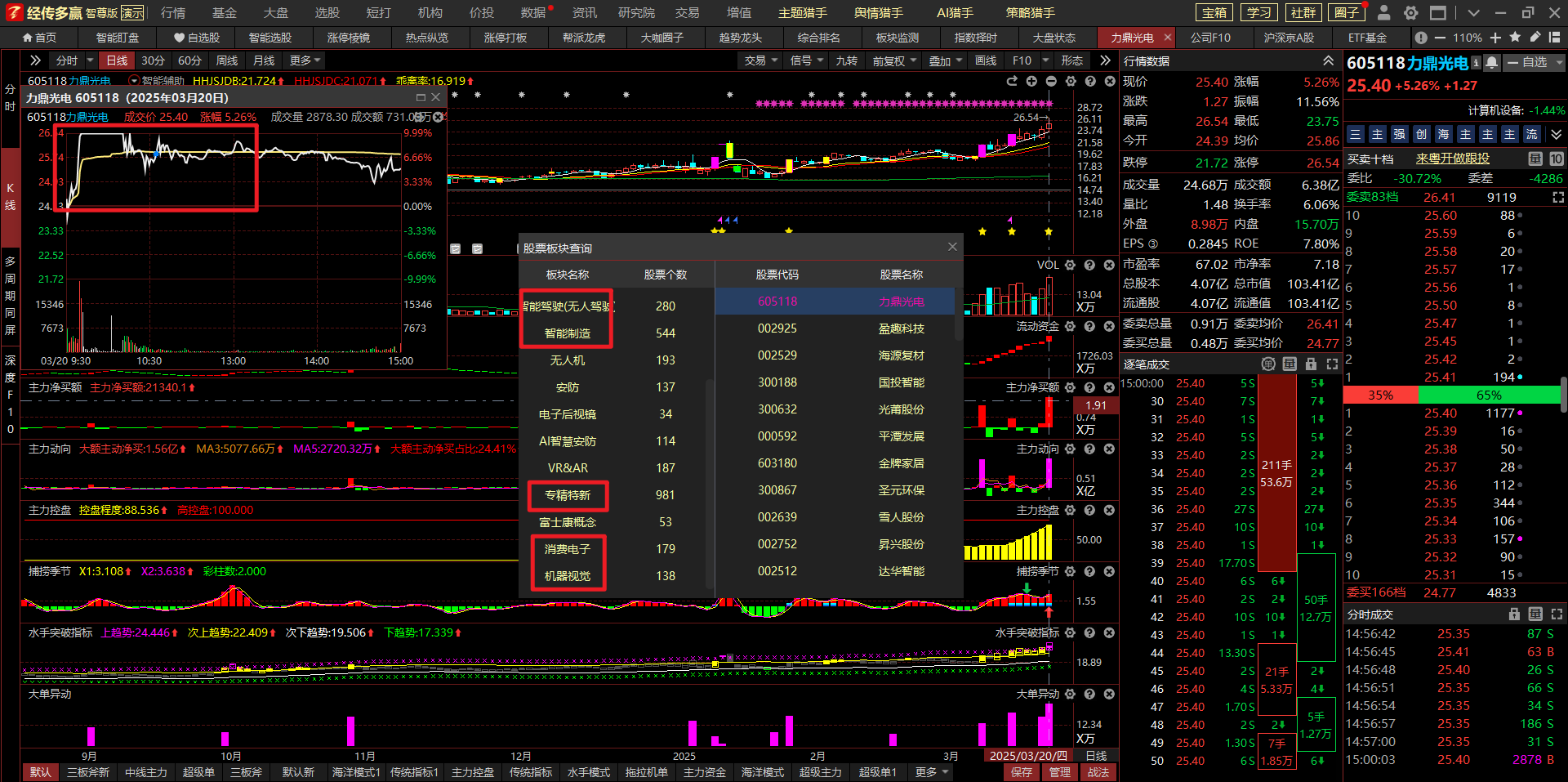This screenshot has width=1568, height=782.
Task: Click the 量 icon in 买卖十档 header
Action: point(1535,159)
